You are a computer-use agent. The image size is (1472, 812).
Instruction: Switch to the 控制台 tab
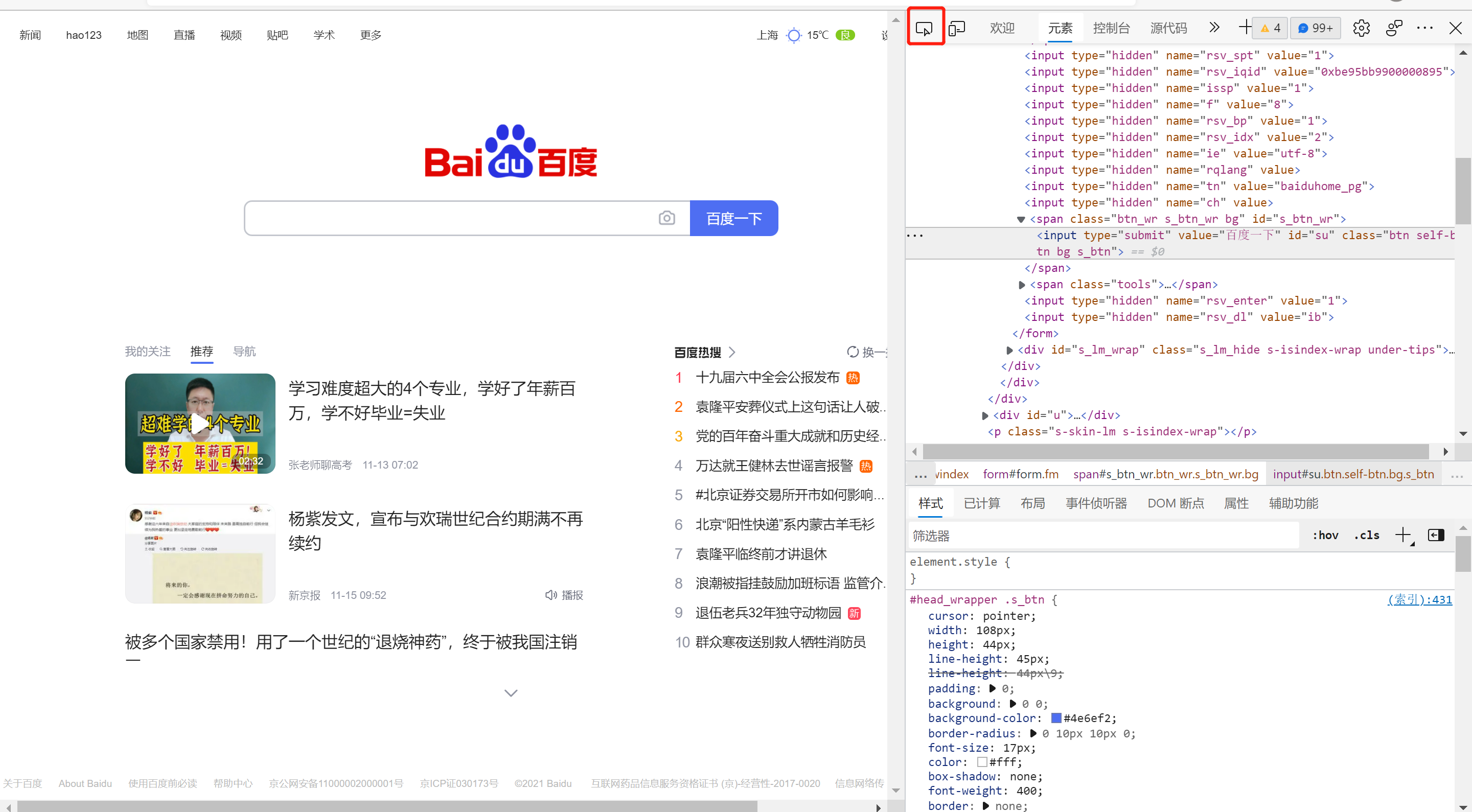click(1111, 28)
